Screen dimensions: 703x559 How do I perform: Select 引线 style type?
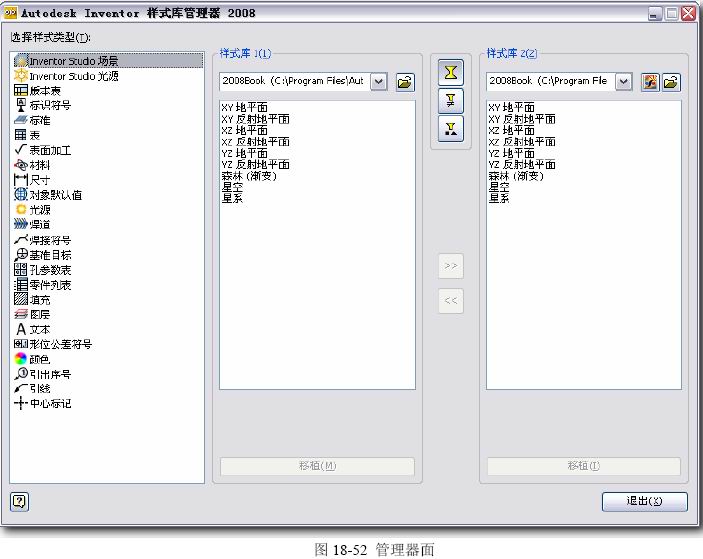click(32, 388)
